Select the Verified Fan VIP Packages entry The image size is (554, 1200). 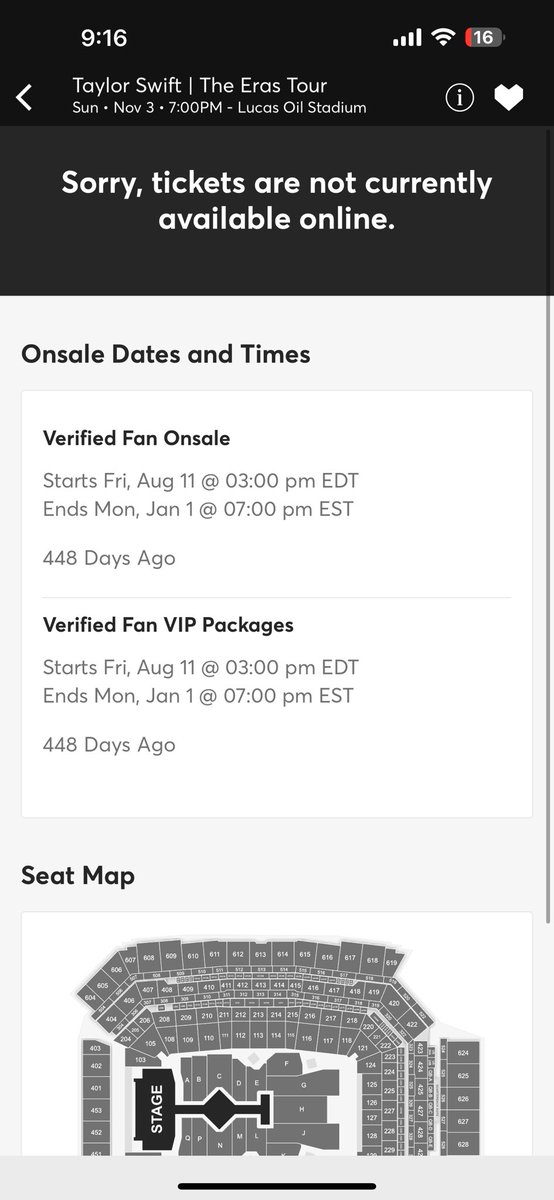tap(168, 625)
